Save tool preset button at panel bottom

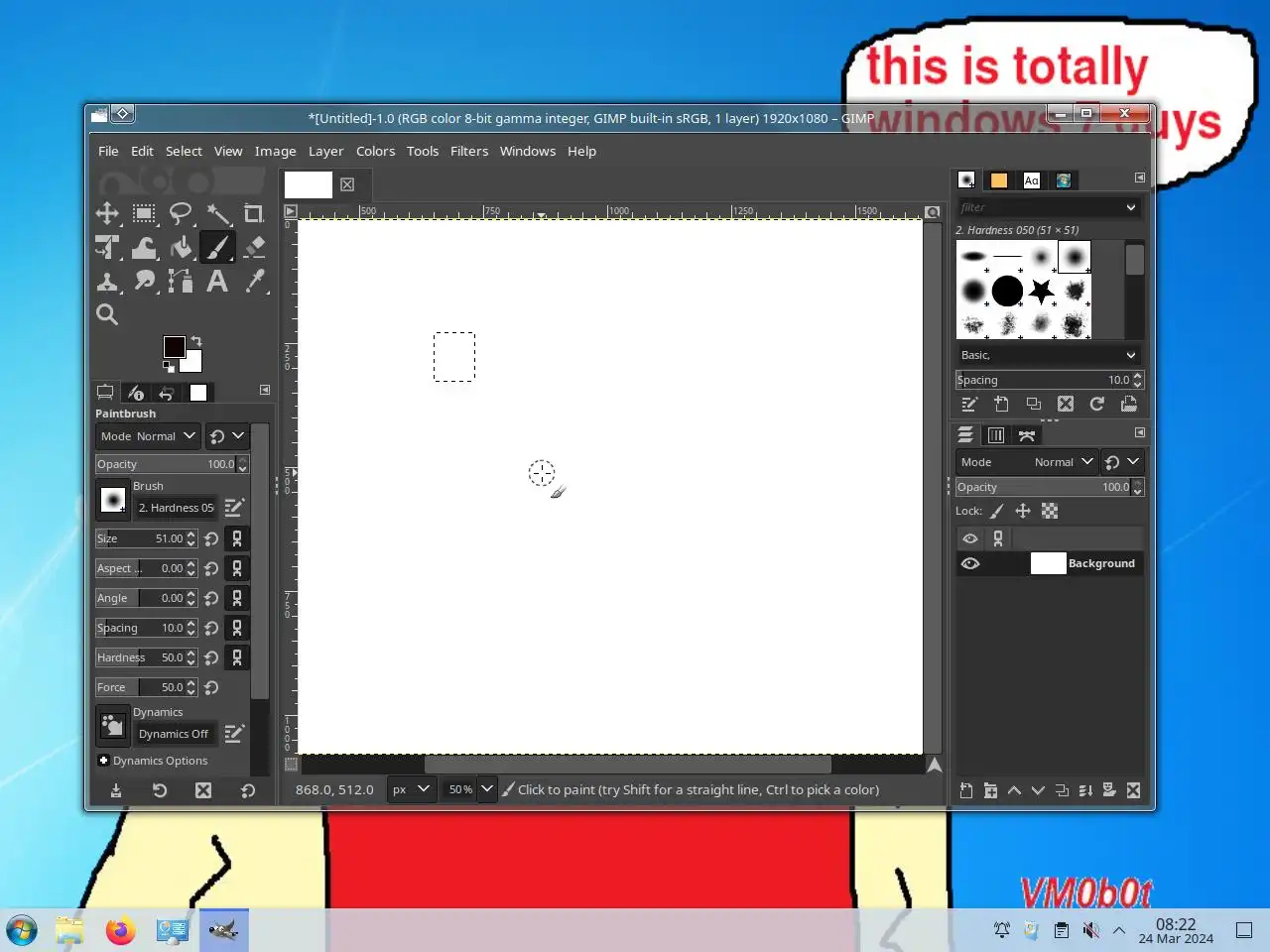tap(116, 790)
